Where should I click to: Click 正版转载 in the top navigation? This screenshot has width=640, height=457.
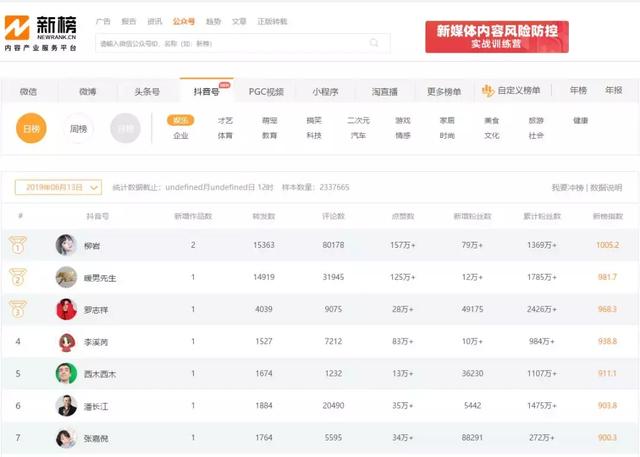coord(272,21)
